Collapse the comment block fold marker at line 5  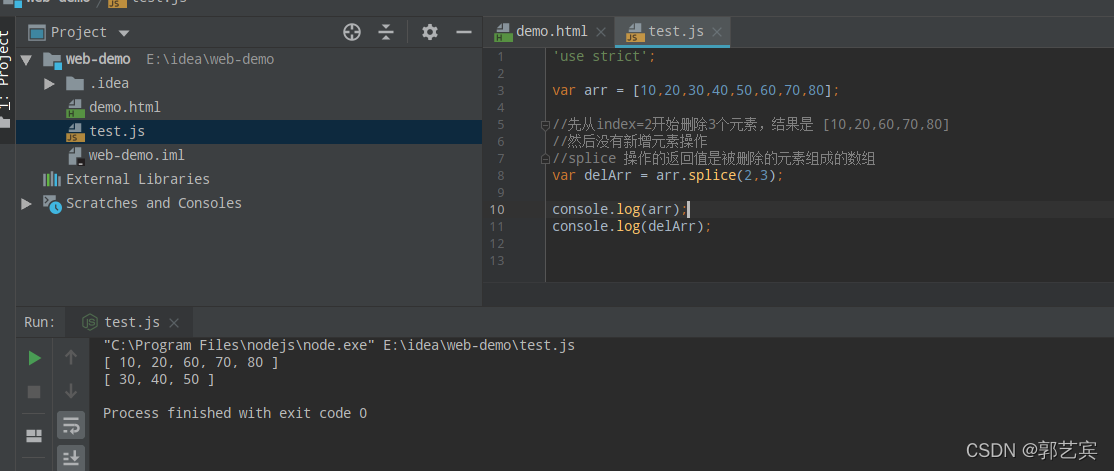tap(545, 125)
